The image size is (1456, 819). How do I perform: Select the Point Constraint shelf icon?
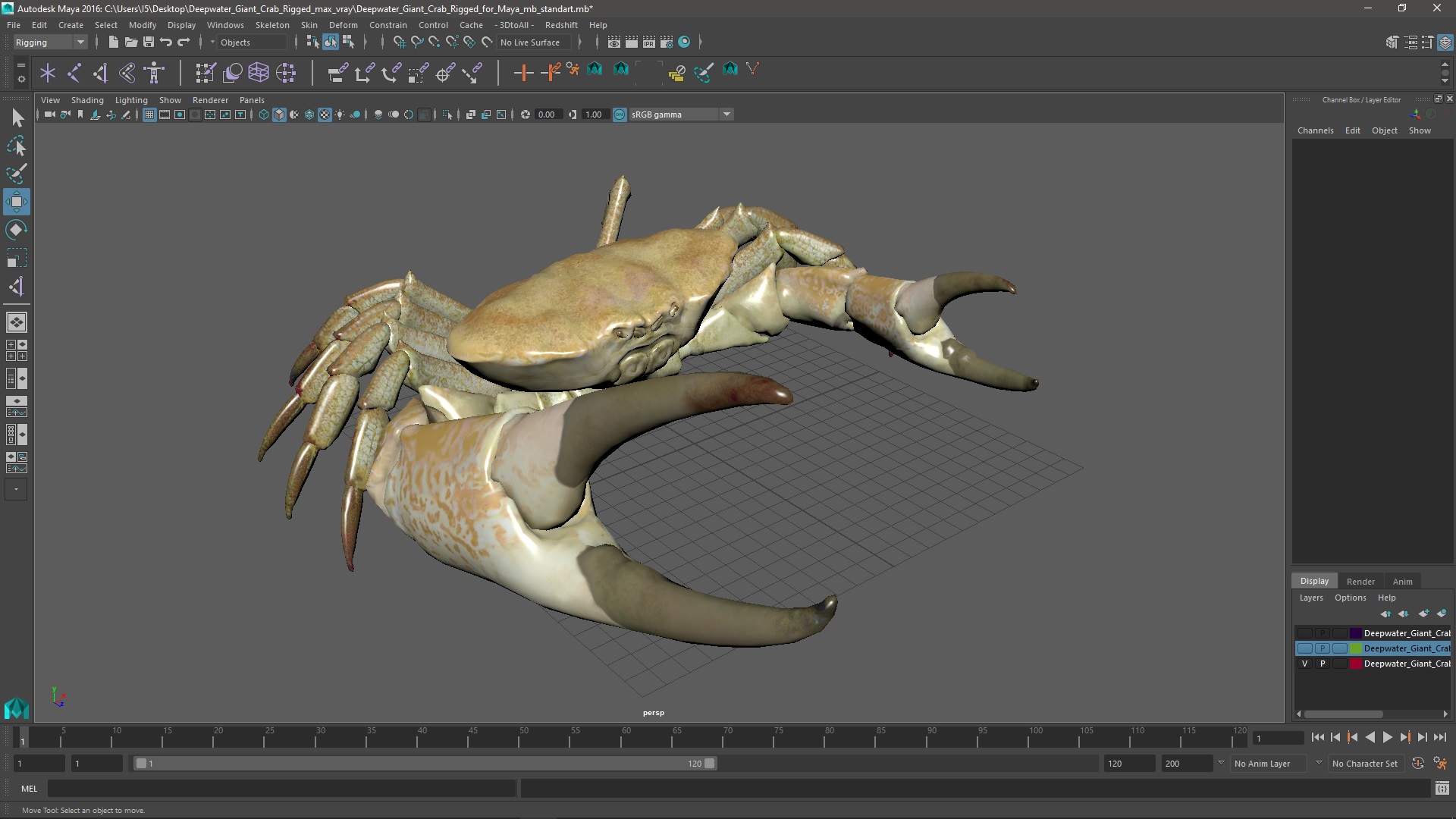[364, 73]
